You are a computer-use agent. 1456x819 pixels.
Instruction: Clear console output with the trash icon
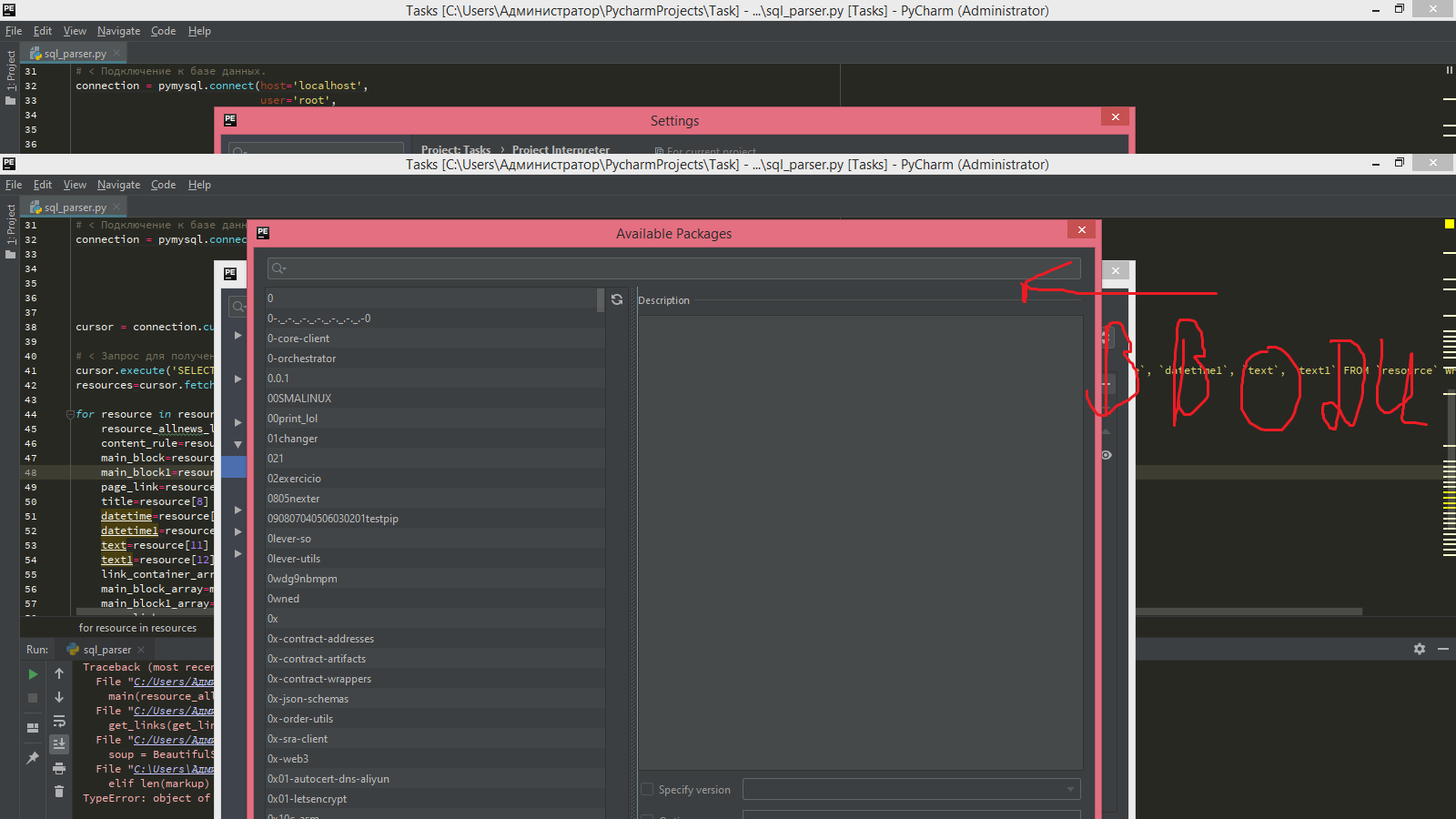pyautogui.click(x=59, y=792)
